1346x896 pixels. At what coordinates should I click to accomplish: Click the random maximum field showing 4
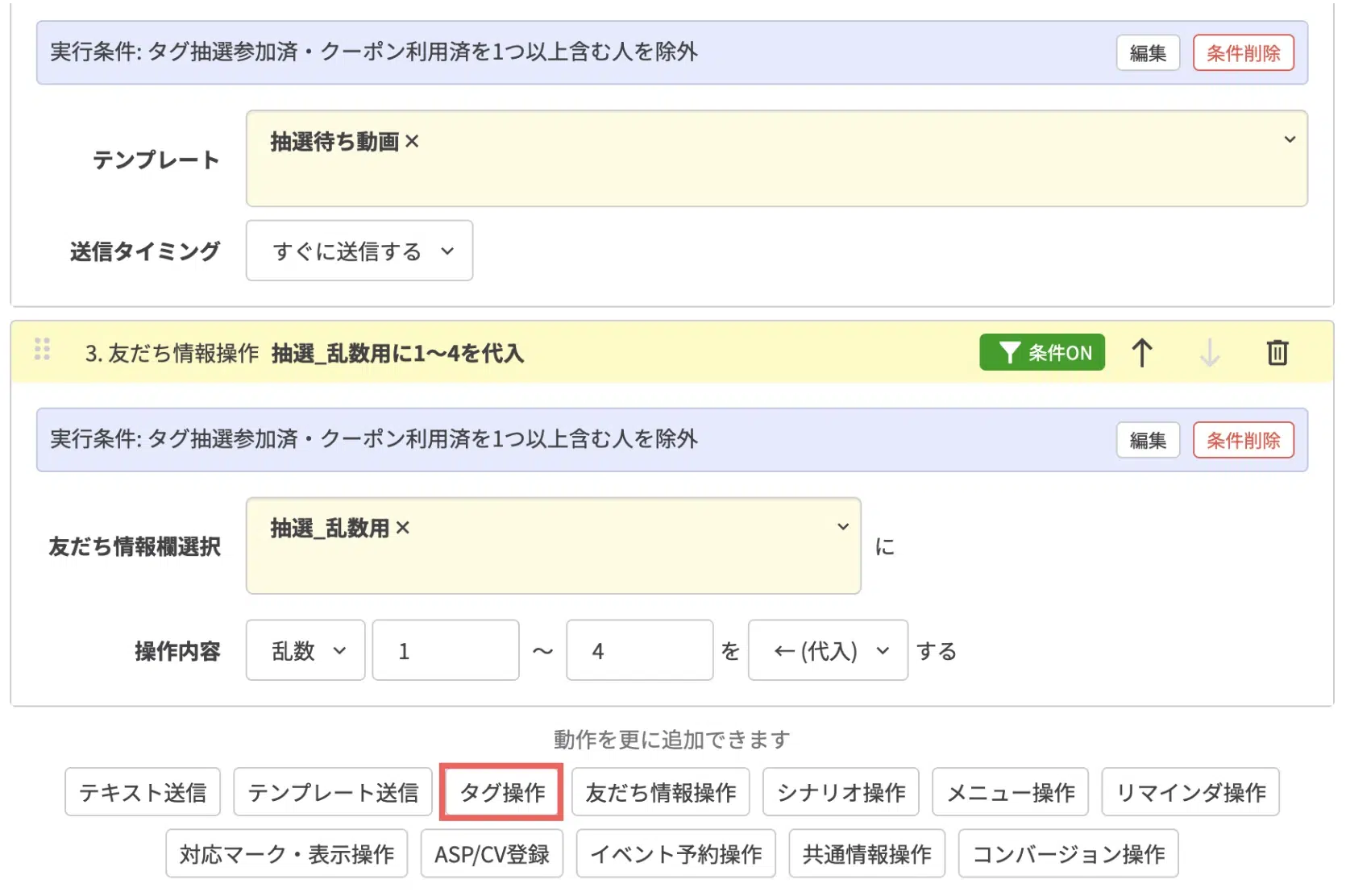click(639, 649)
